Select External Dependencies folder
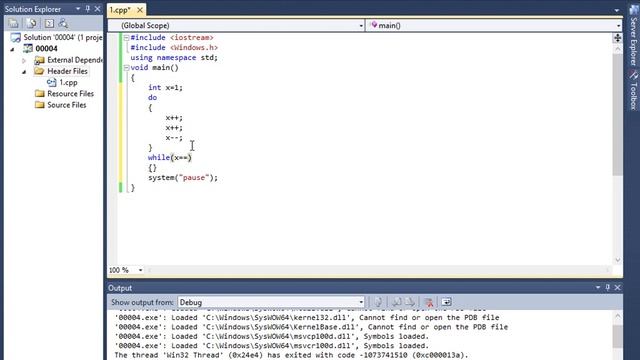 (x=69, y=60)
